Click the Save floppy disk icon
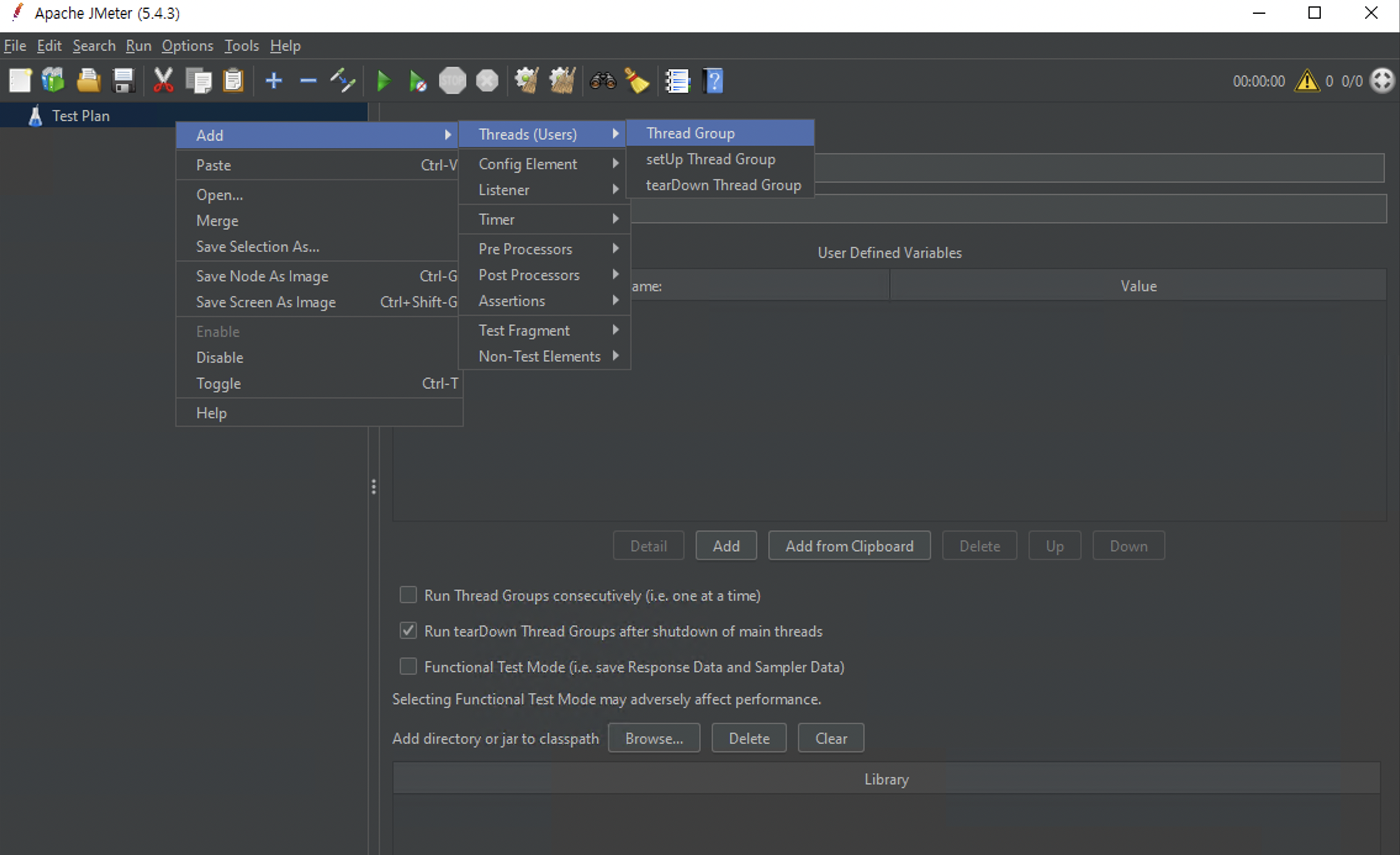The width and height of the screenshot is (1400, 855). [x=124, y=81]
